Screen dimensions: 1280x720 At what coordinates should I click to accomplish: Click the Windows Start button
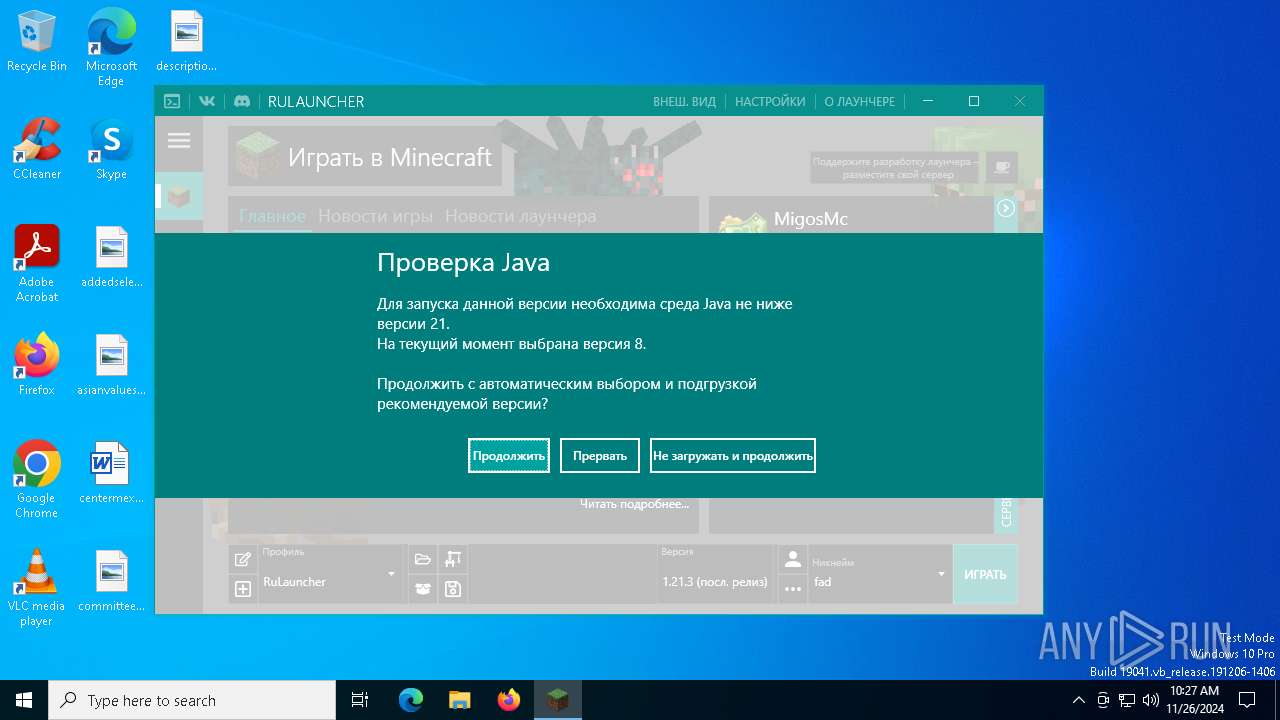point(24,700)
